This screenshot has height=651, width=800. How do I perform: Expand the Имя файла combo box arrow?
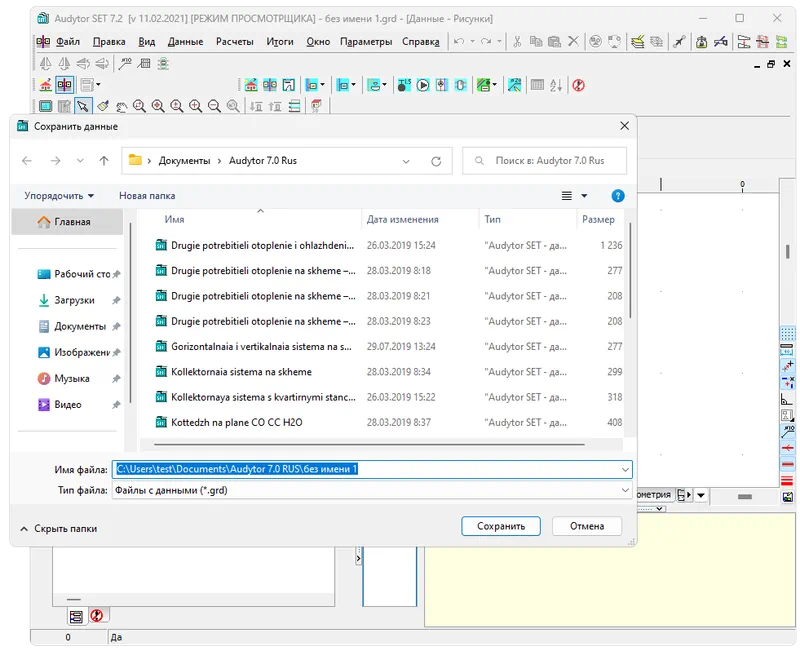click(625, 469)
